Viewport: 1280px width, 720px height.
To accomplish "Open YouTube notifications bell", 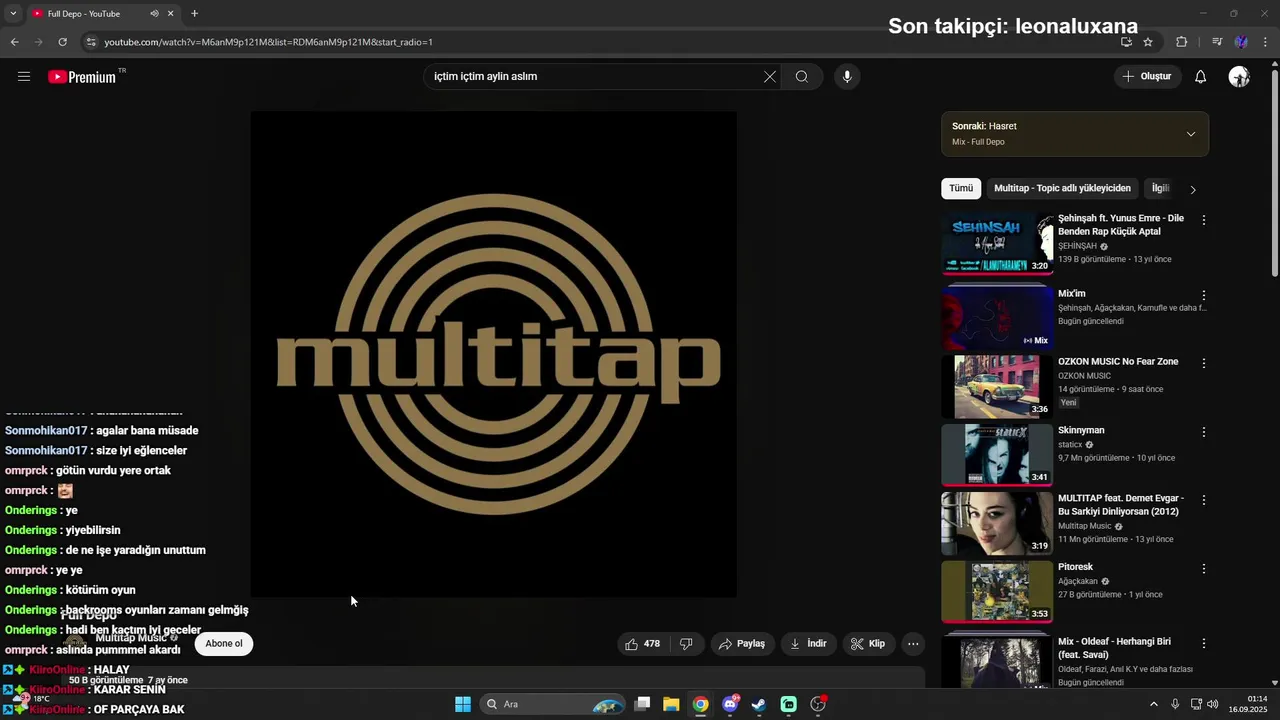I will 1201,77.
